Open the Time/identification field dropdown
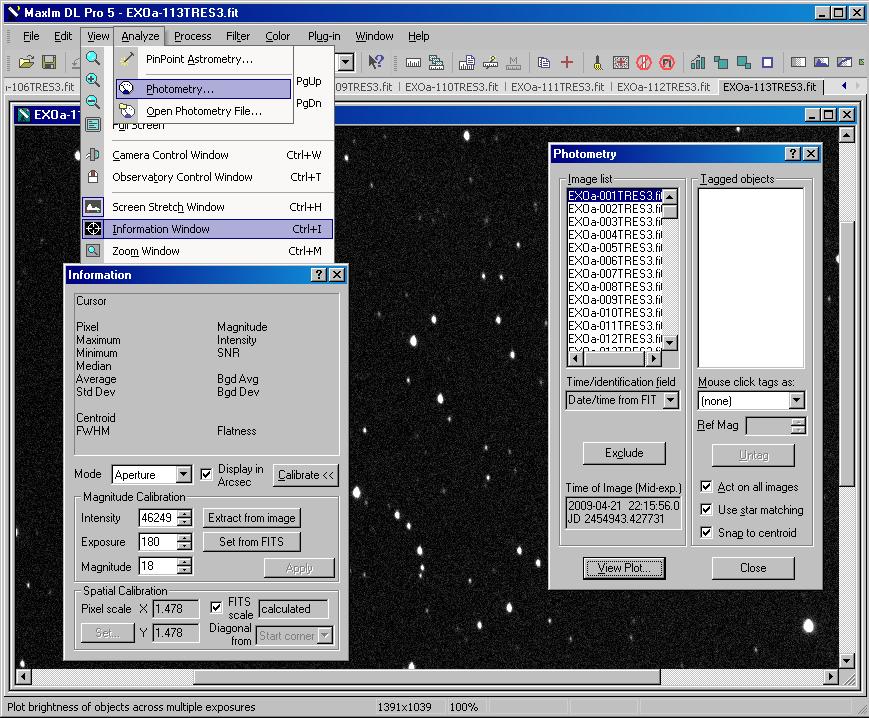869x718 pixels. point(670,401)
